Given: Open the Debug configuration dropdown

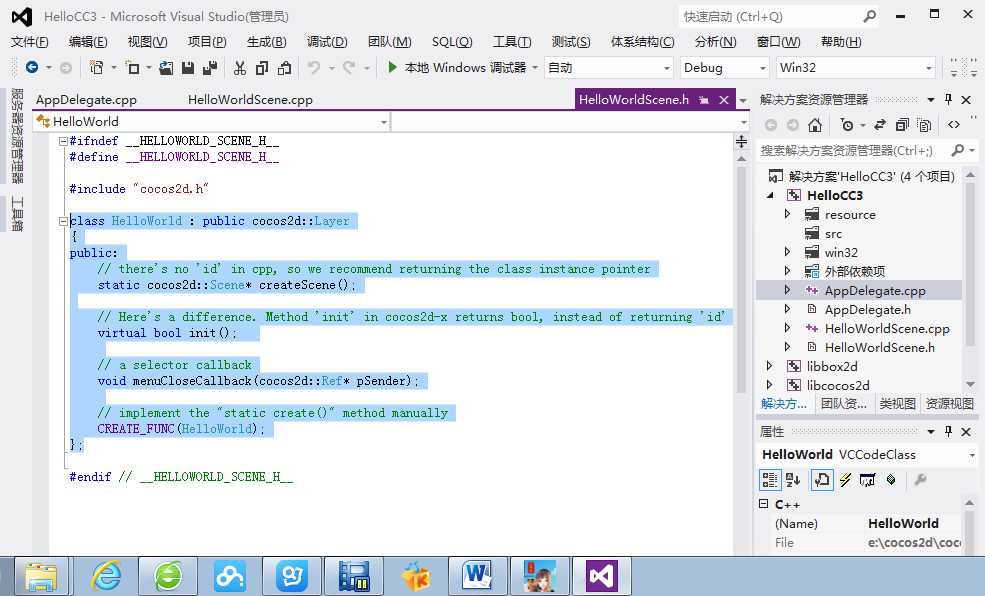Looking at the screenshot, I should 763,68.
